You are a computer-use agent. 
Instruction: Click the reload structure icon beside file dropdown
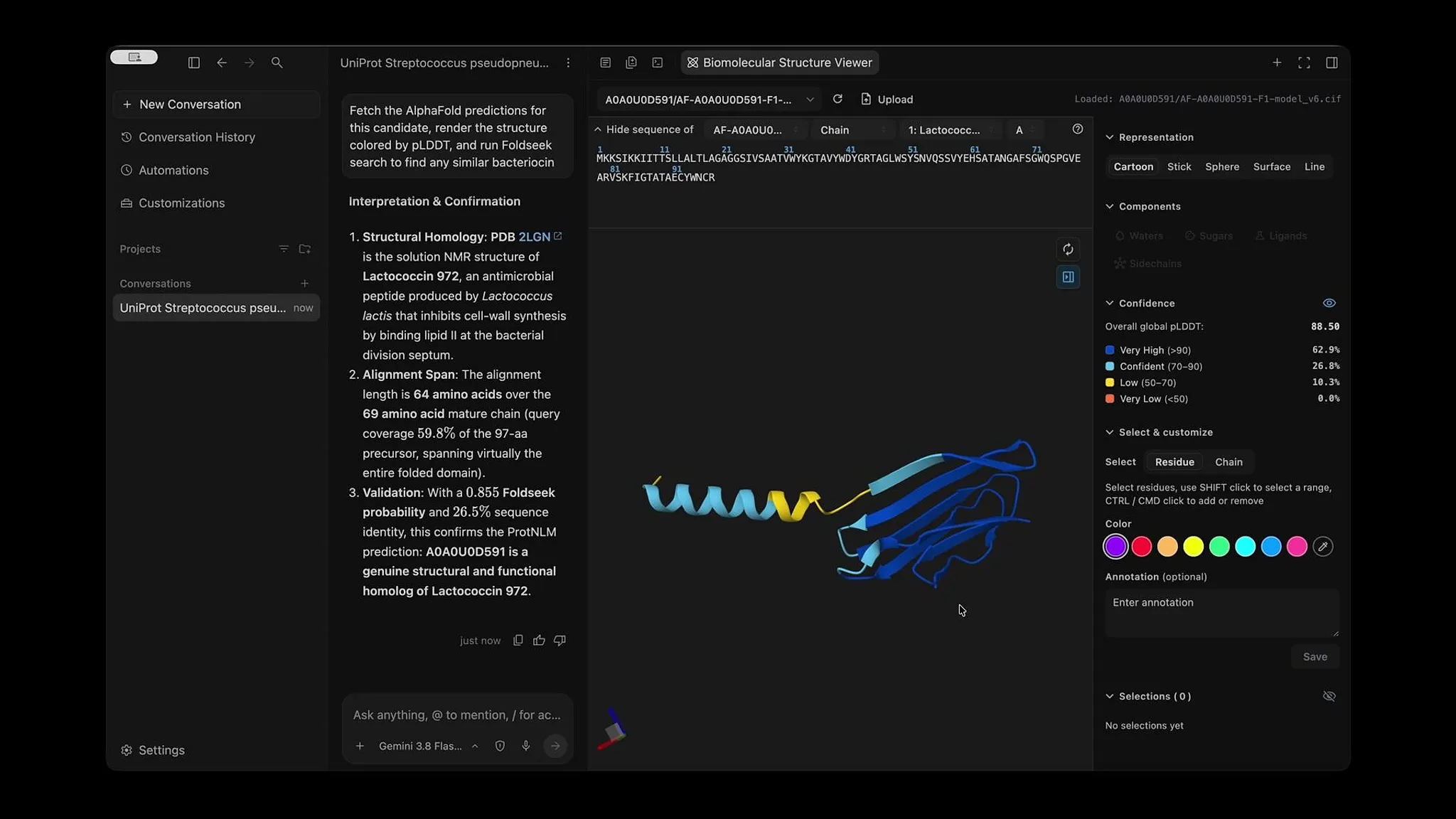[837, 99]
